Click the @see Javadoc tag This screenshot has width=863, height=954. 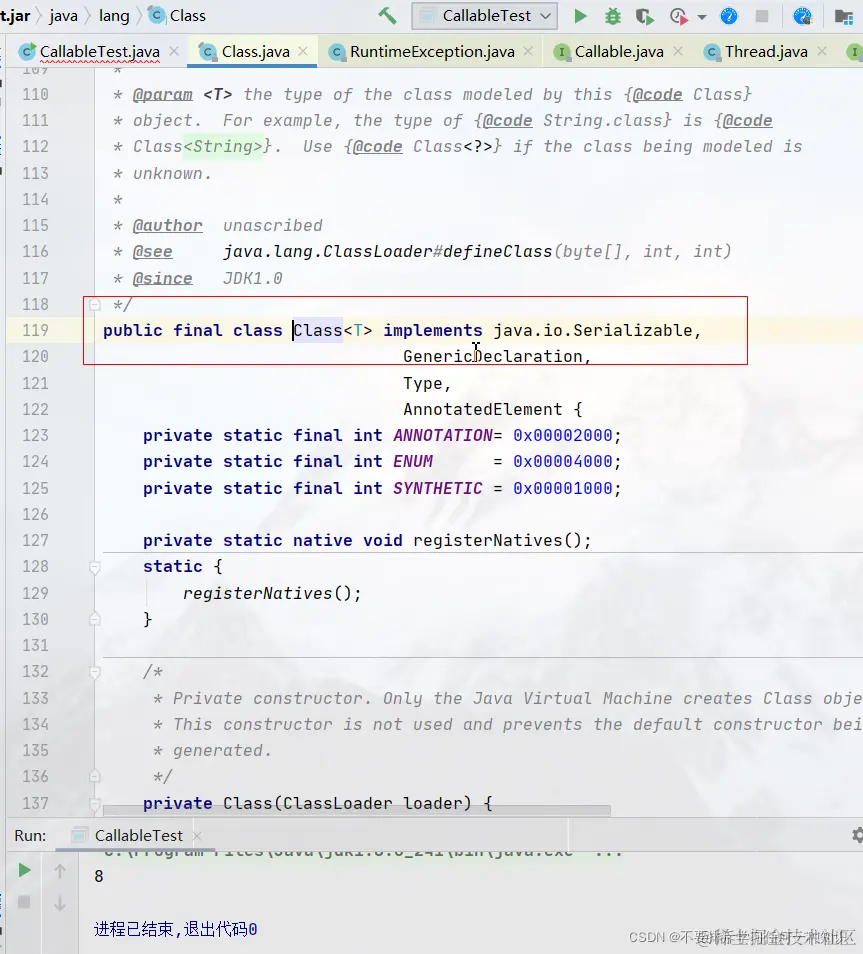152,252
